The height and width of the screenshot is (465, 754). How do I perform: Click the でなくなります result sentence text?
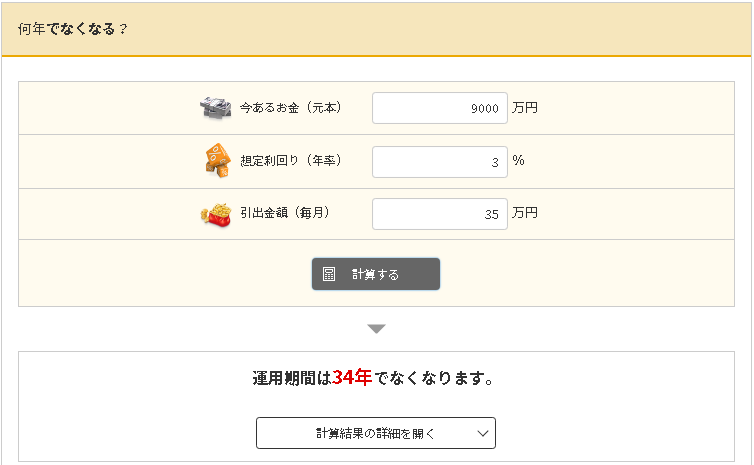pos(436,379)
